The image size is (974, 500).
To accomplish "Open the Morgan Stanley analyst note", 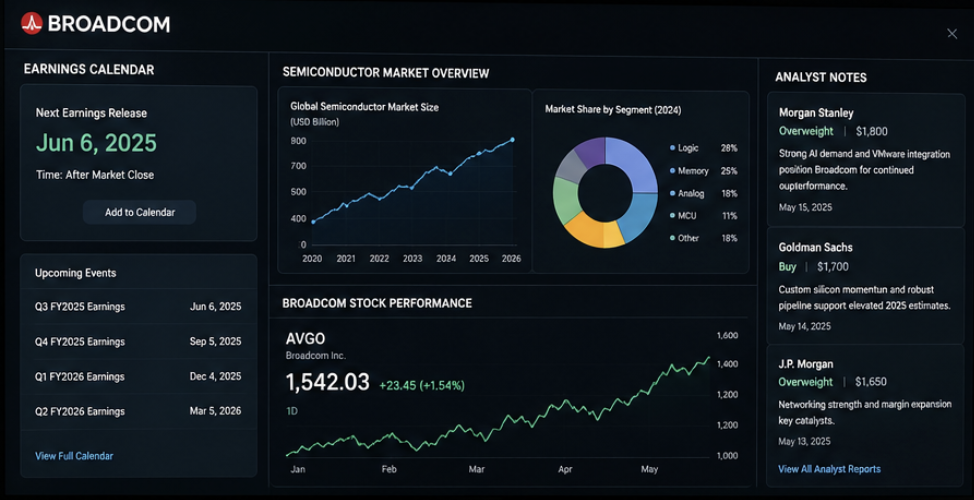I will 866,160.
